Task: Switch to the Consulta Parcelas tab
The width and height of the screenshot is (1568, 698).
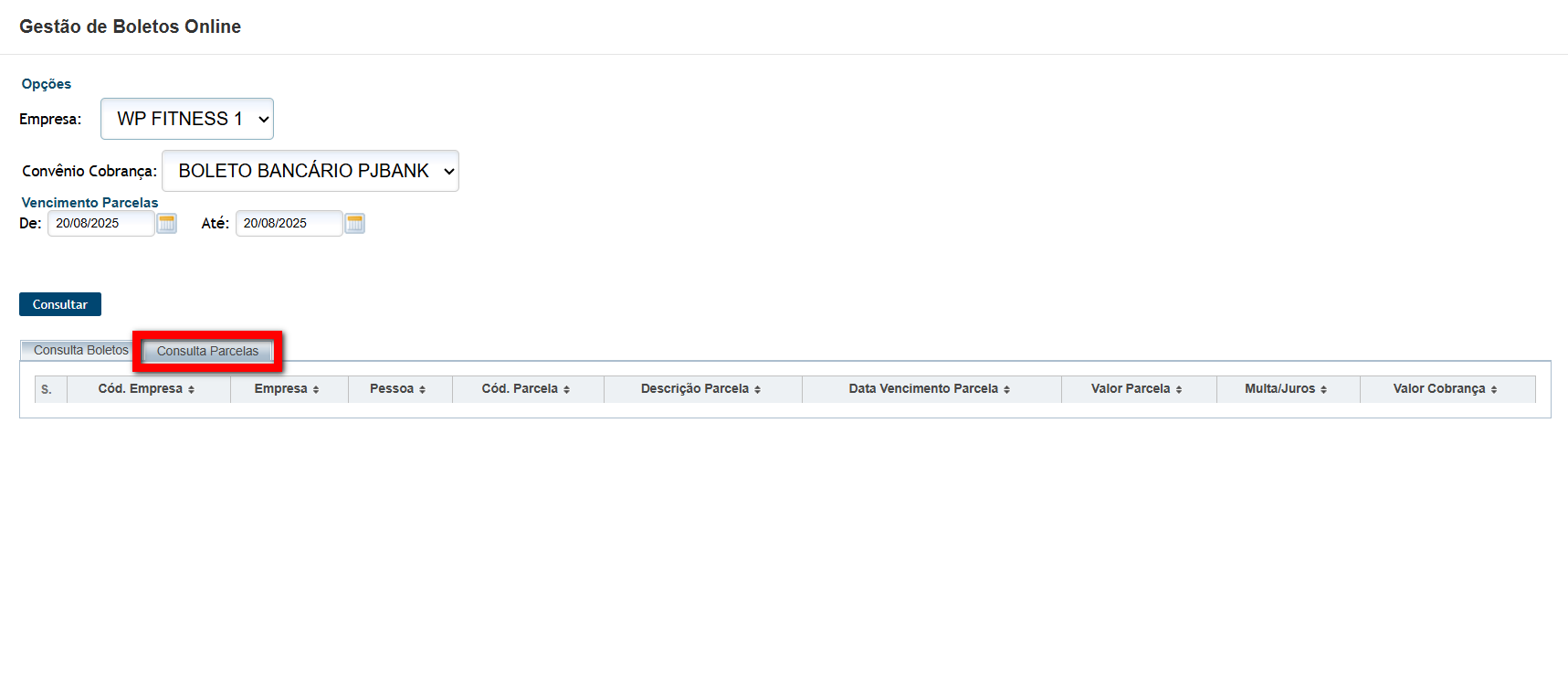Action: pos(207,351)
